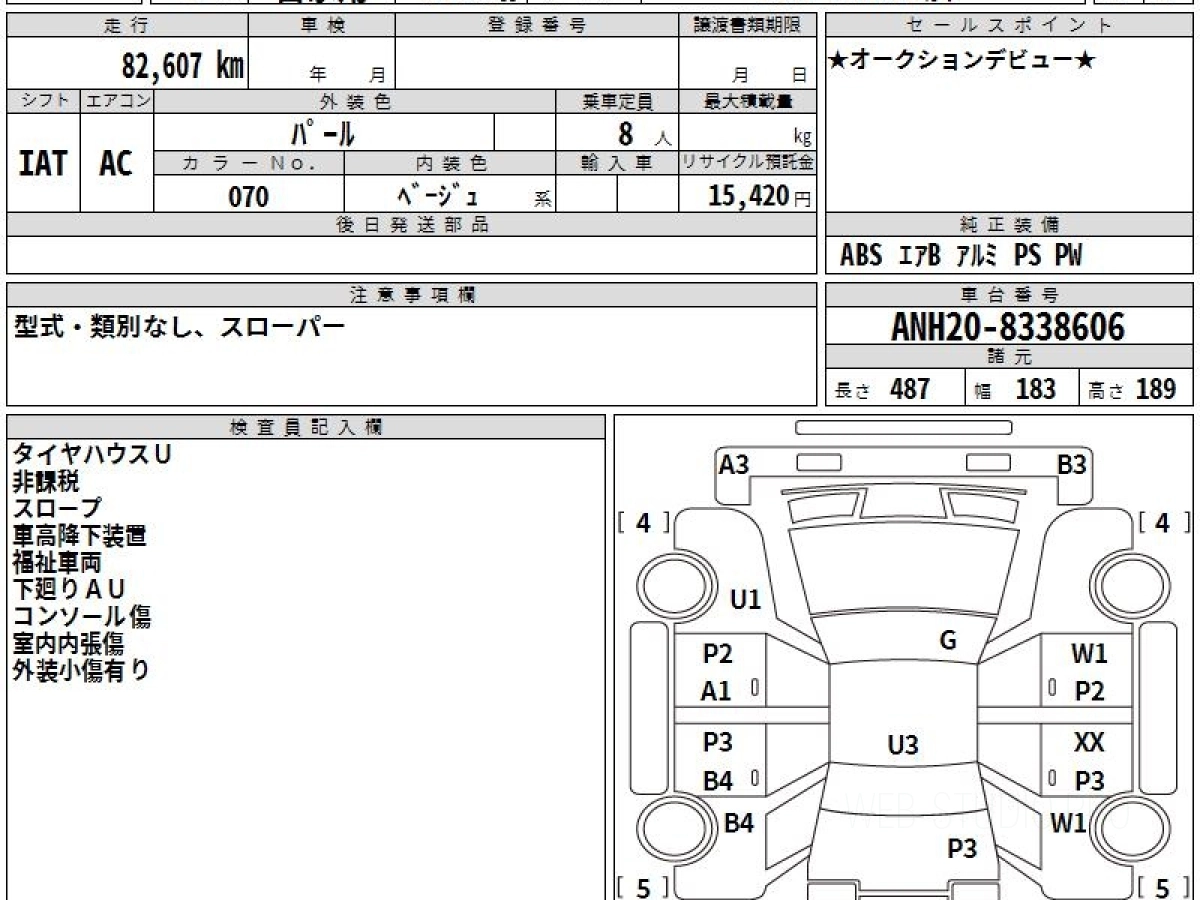Screen dimensions: 1200x900
Task: Click the A3 damage mark on diagram
Action: (x=734, y=464)
